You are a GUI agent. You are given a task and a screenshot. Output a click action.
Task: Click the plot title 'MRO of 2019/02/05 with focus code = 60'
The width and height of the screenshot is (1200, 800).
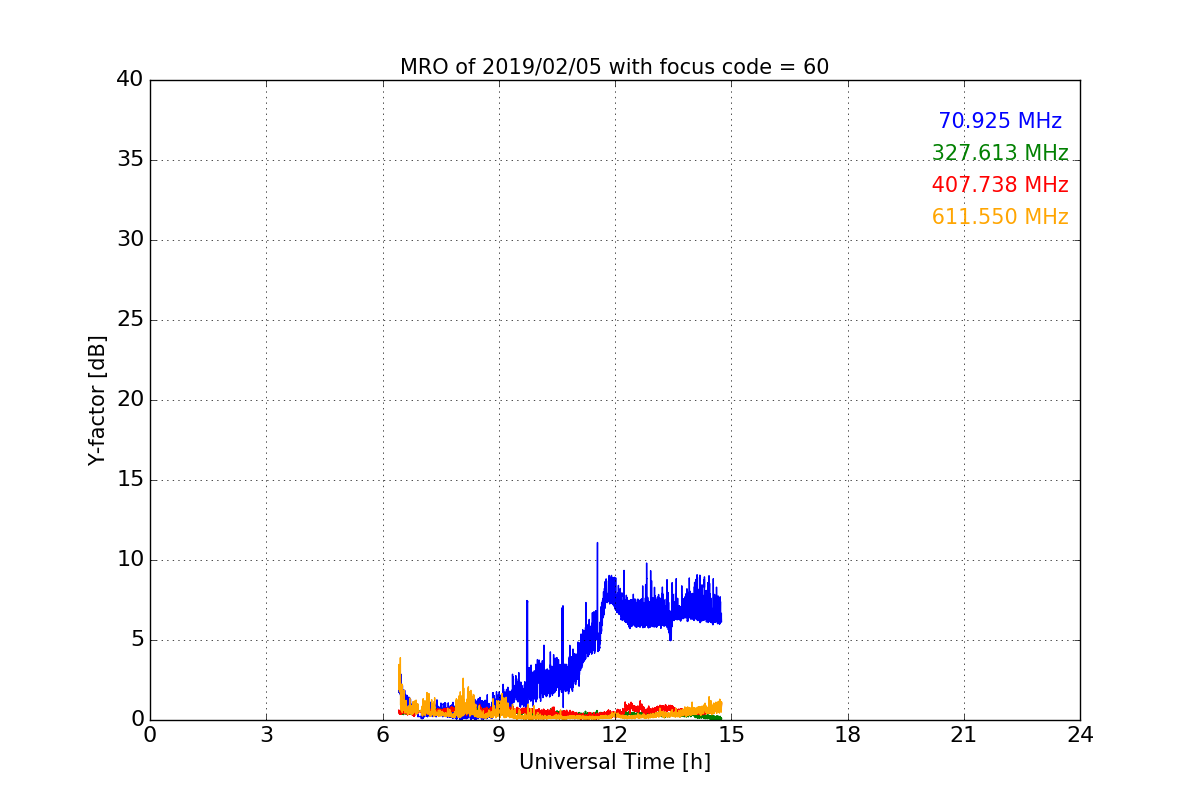614,67
